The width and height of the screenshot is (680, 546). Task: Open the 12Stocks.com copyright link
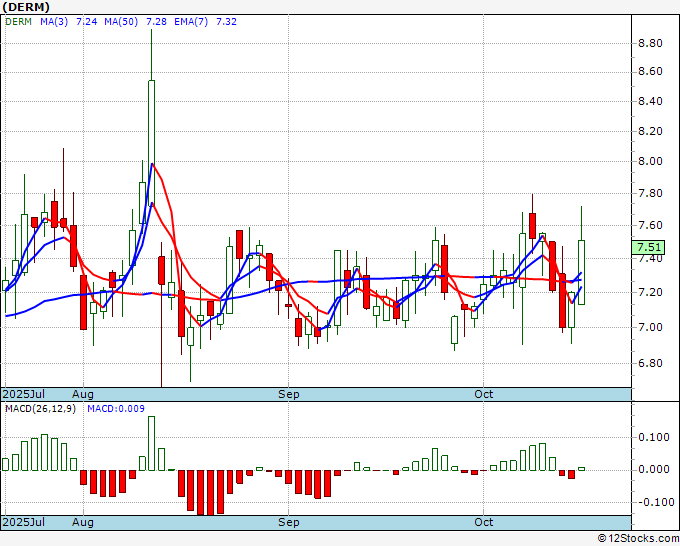[x=638, y=538]
